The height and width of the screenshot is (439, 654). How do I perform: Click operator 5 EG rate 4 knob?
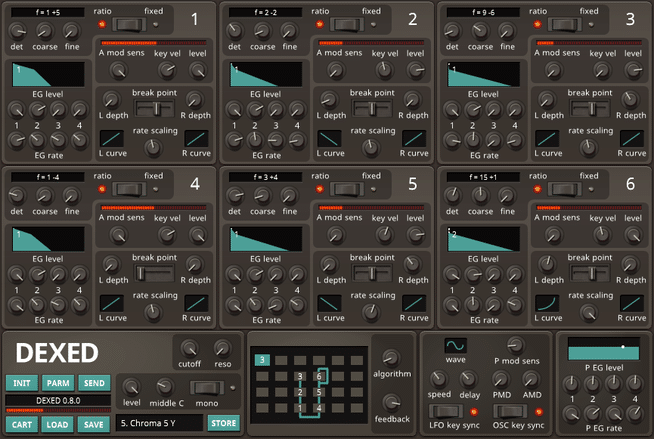pyautogui.click(x=297, y=305)
